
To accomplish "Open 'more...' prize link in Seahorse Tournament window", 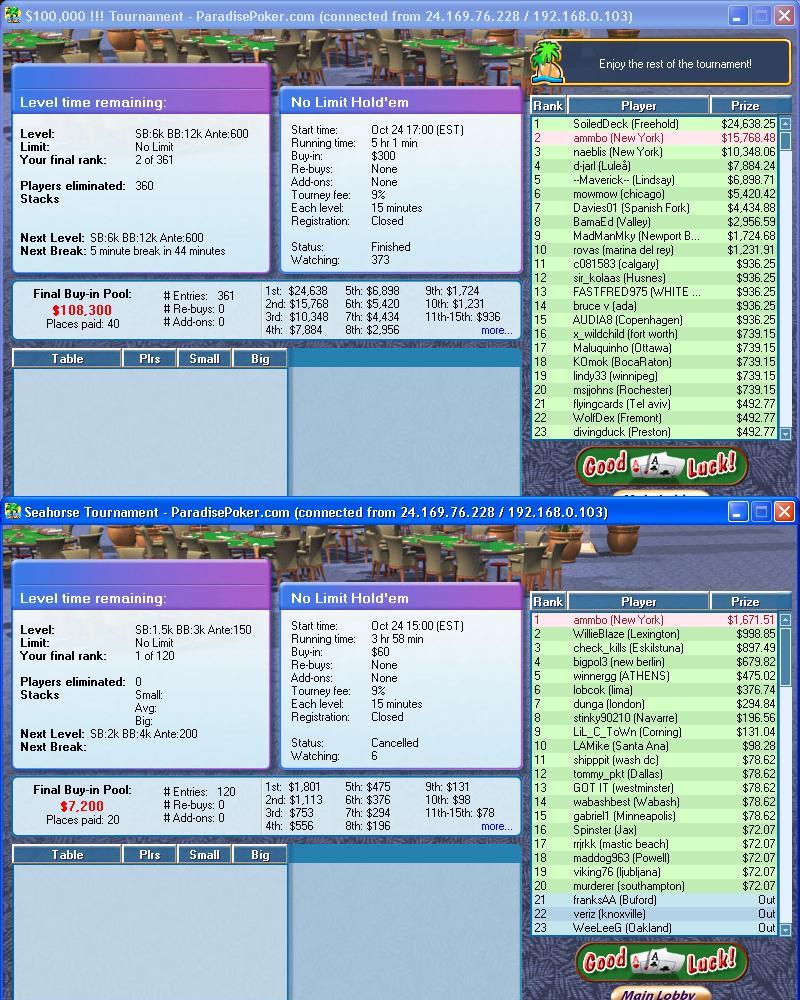I will [496, 827].
